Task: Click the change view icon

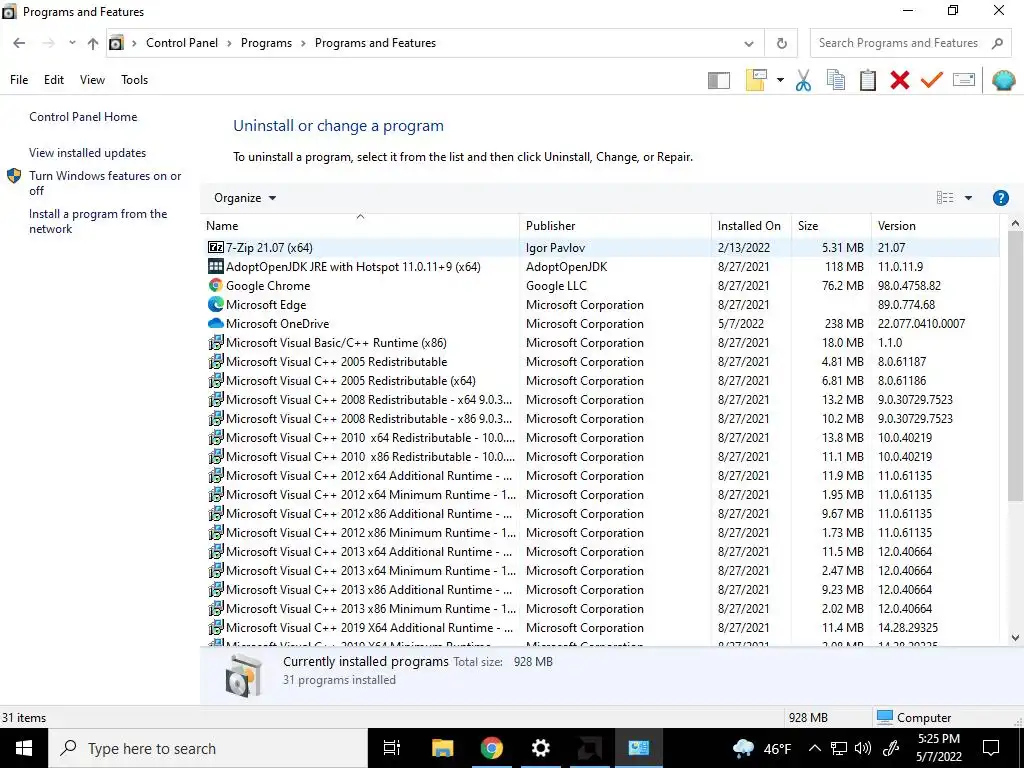Action: 945,198
